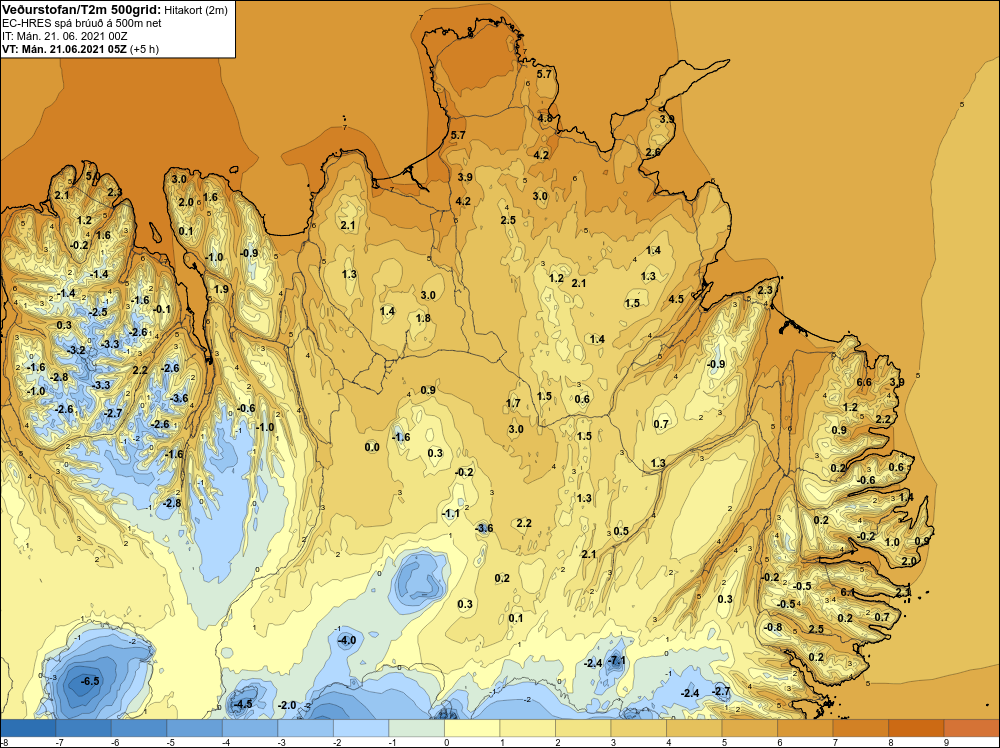Click the -6.5 temperature value
Image resolution: width=1000 pixels, height=748 pixels.
tap(90, 681)
